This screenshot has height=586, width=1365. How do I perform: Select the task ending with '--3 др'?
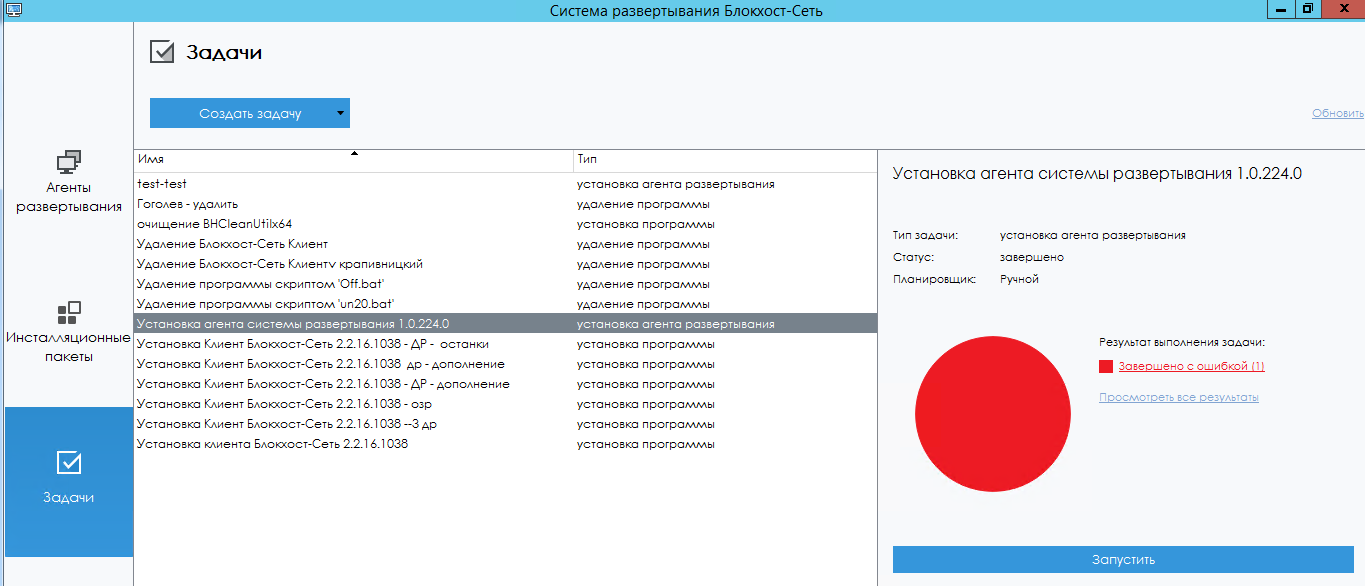tap(505, 424)
